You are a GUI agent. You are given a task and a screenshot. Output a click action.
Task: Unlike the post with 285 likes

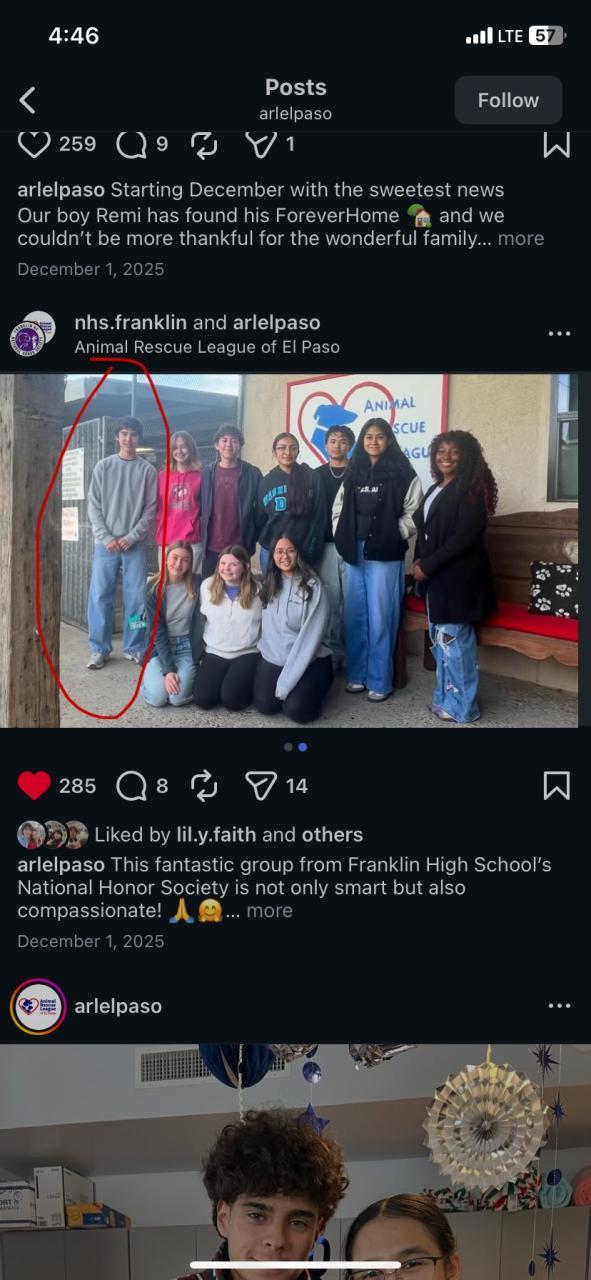(34, 786)
